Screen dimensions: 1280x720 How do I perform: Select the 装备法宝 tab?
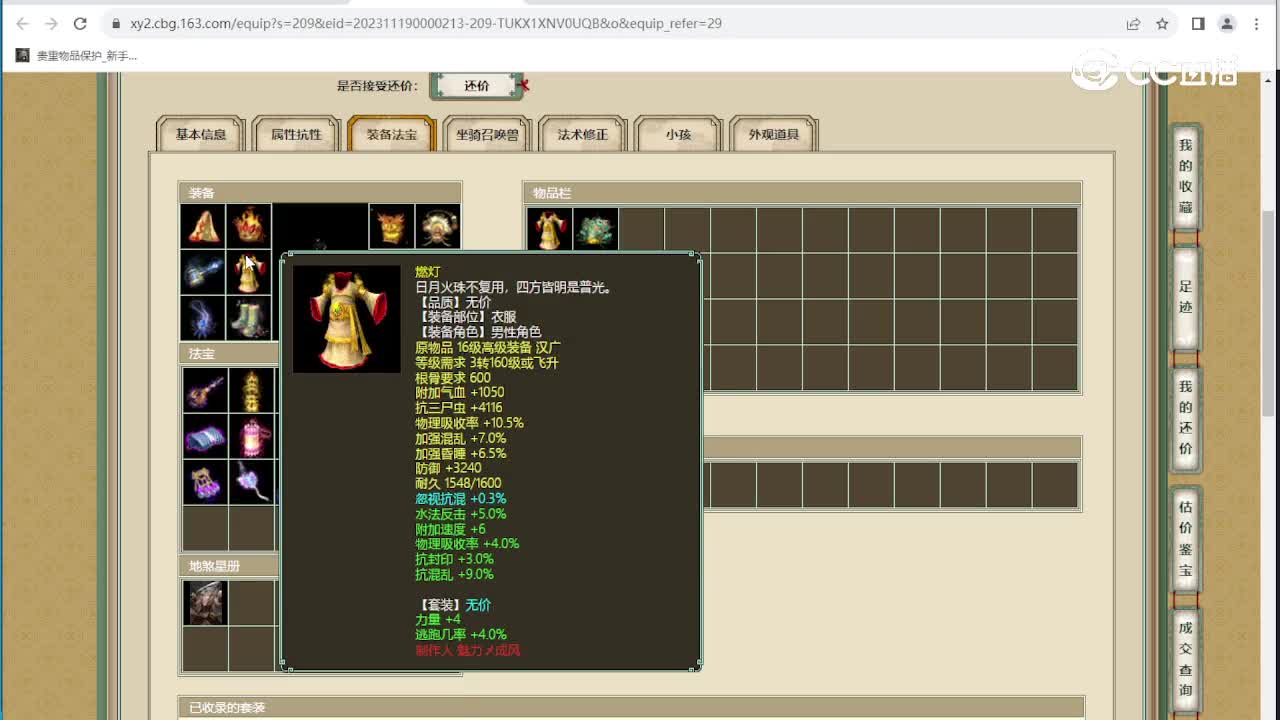pos(392,134)
